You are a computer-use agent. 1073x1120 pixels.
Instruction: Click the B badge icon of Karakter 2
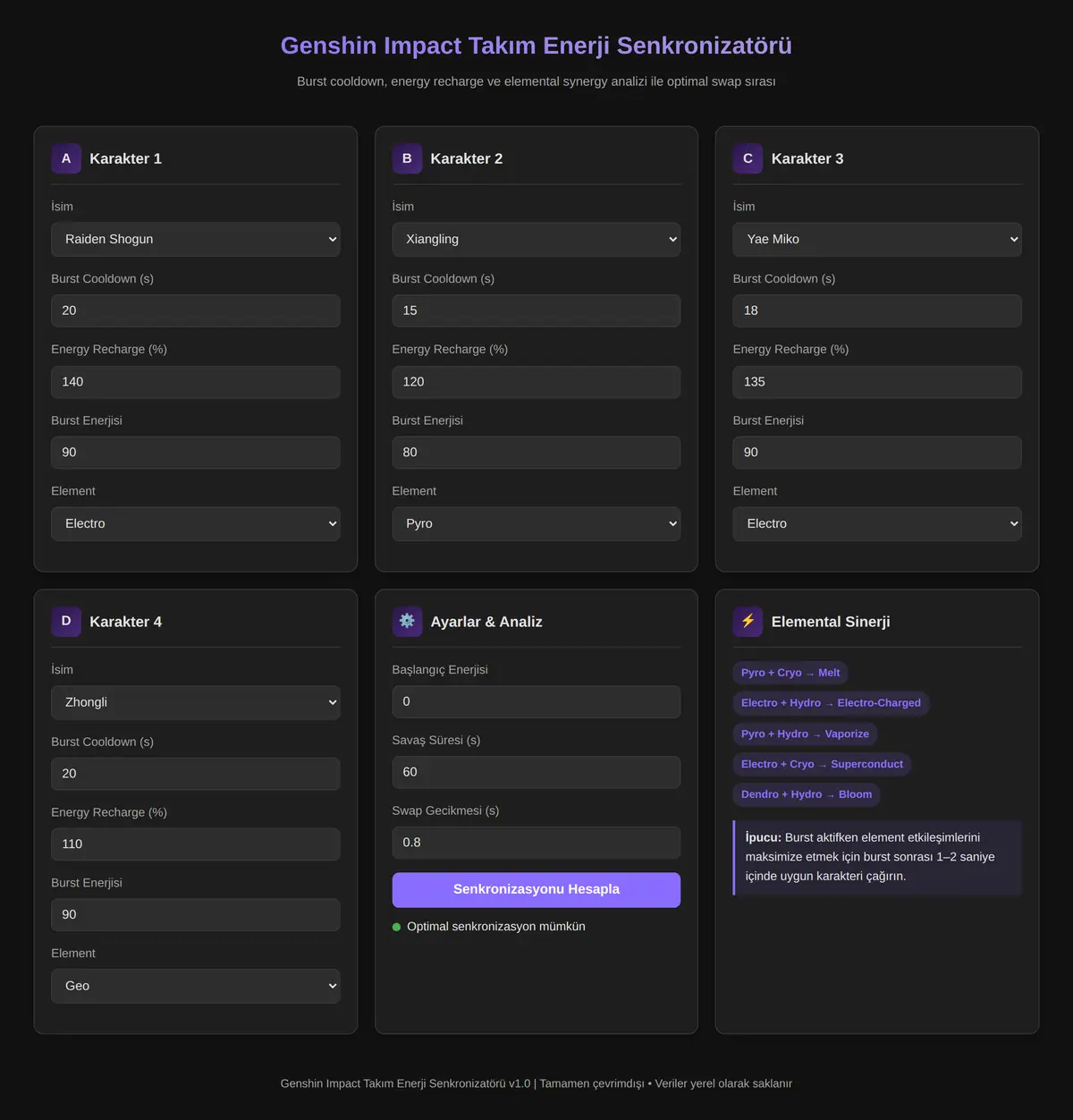click(x=407, y=158)
